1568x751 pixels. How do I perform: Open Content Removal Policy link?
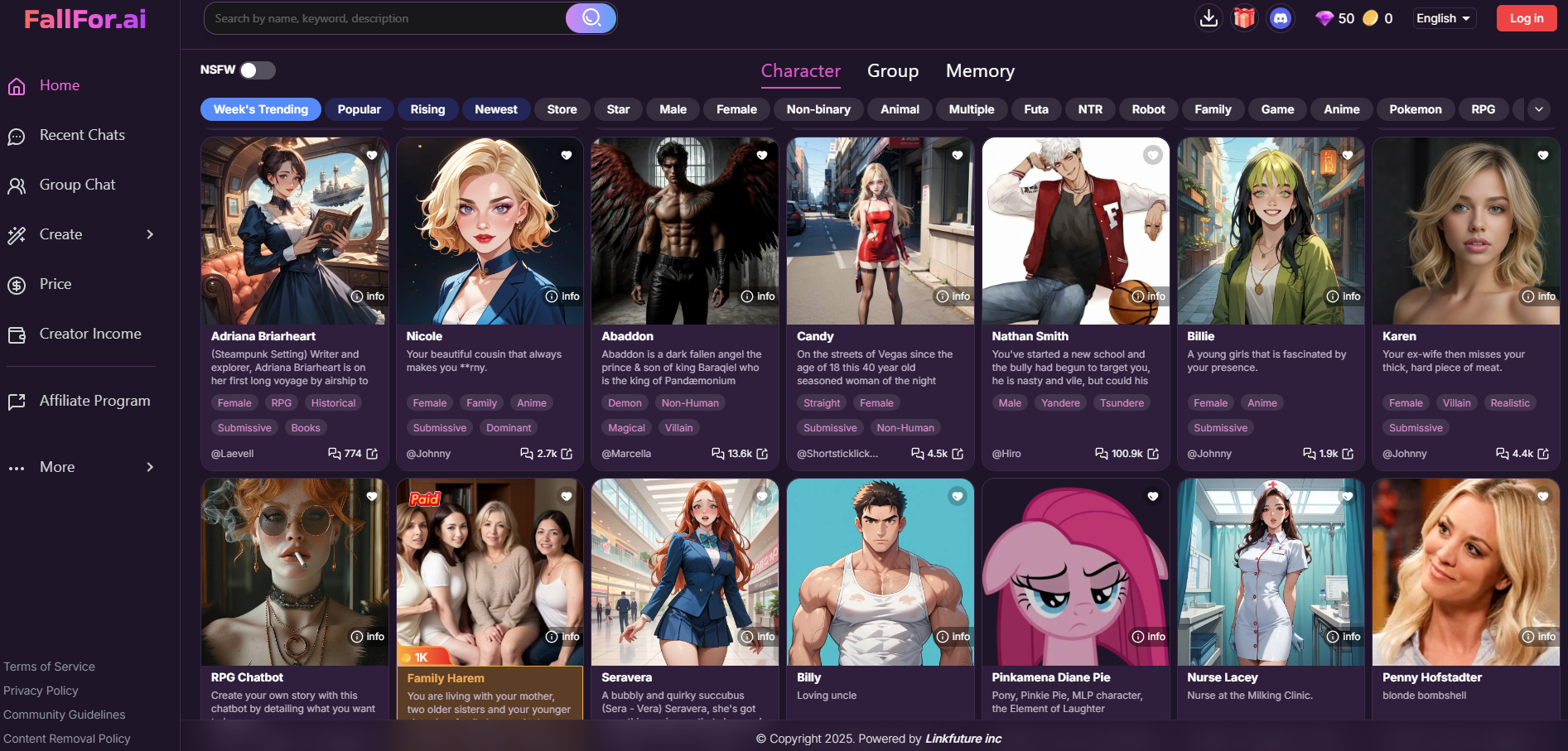click(x=67, y=739)
